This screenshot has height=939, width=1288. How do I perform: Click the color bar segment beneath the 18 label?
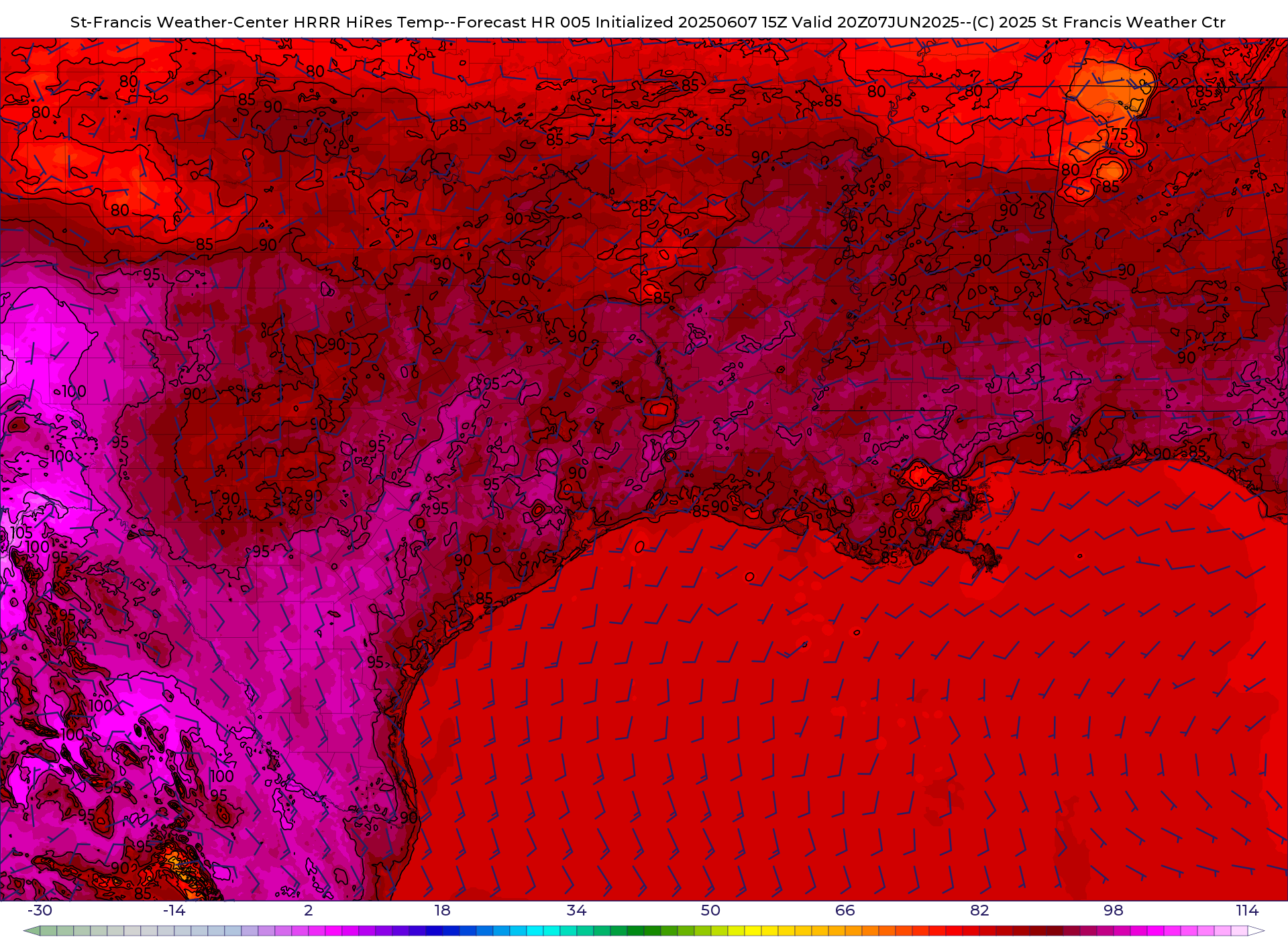(451, 931)
